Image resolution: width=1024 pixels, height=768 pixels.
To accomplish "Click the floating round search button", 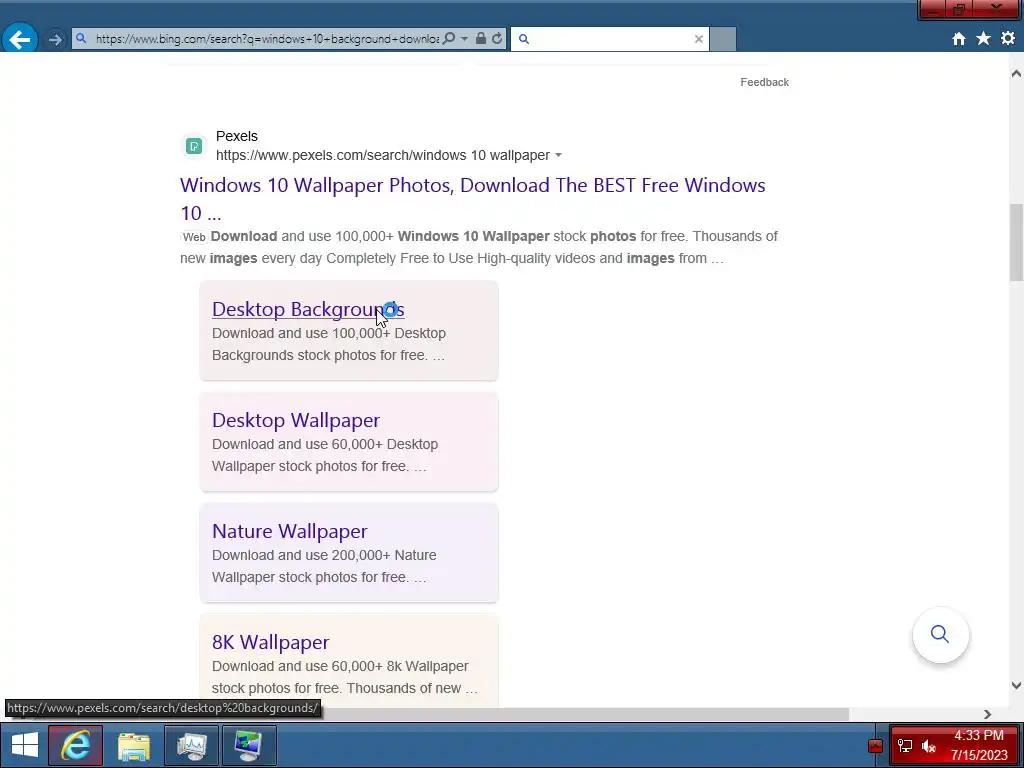I will click(x=940, y=634).
